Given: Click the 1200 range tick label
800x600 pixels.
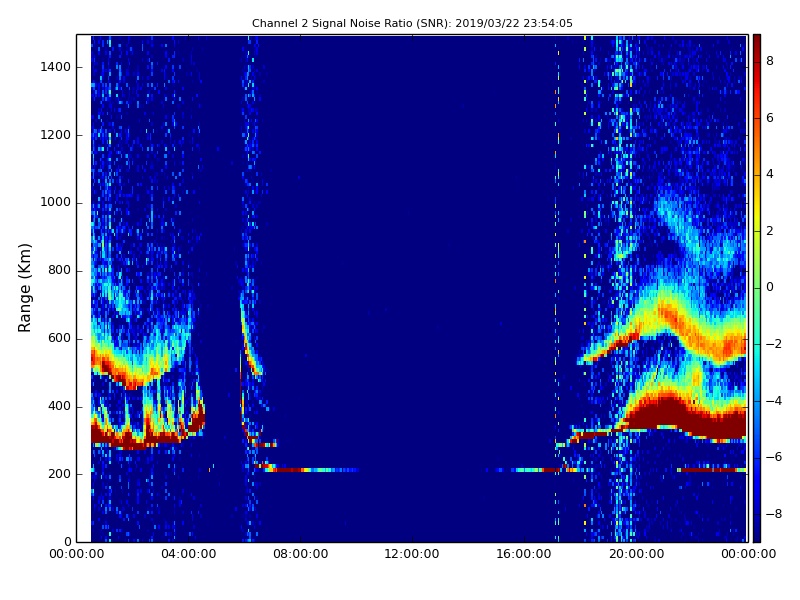Looking at the screenshot, I should pyautogui.click(x=56, y=135).
